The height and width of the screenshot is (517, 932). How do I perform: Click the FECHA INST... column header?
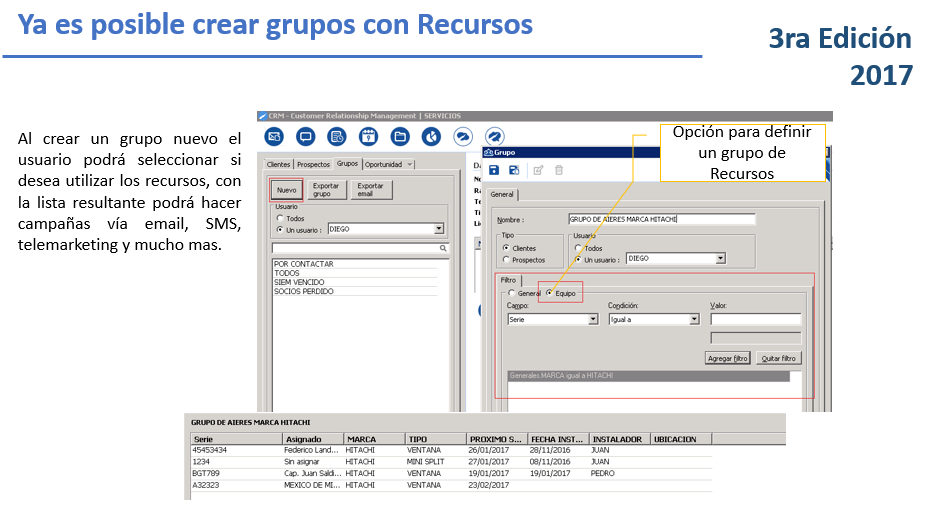tap(558, 439)
